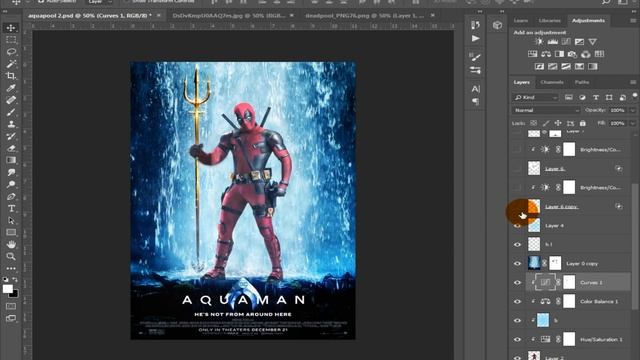This screenshot has height=360, width=640.
Task: Show the Brightness/Contrast layer above Layer 6 copy
Action: pos(517,187)
